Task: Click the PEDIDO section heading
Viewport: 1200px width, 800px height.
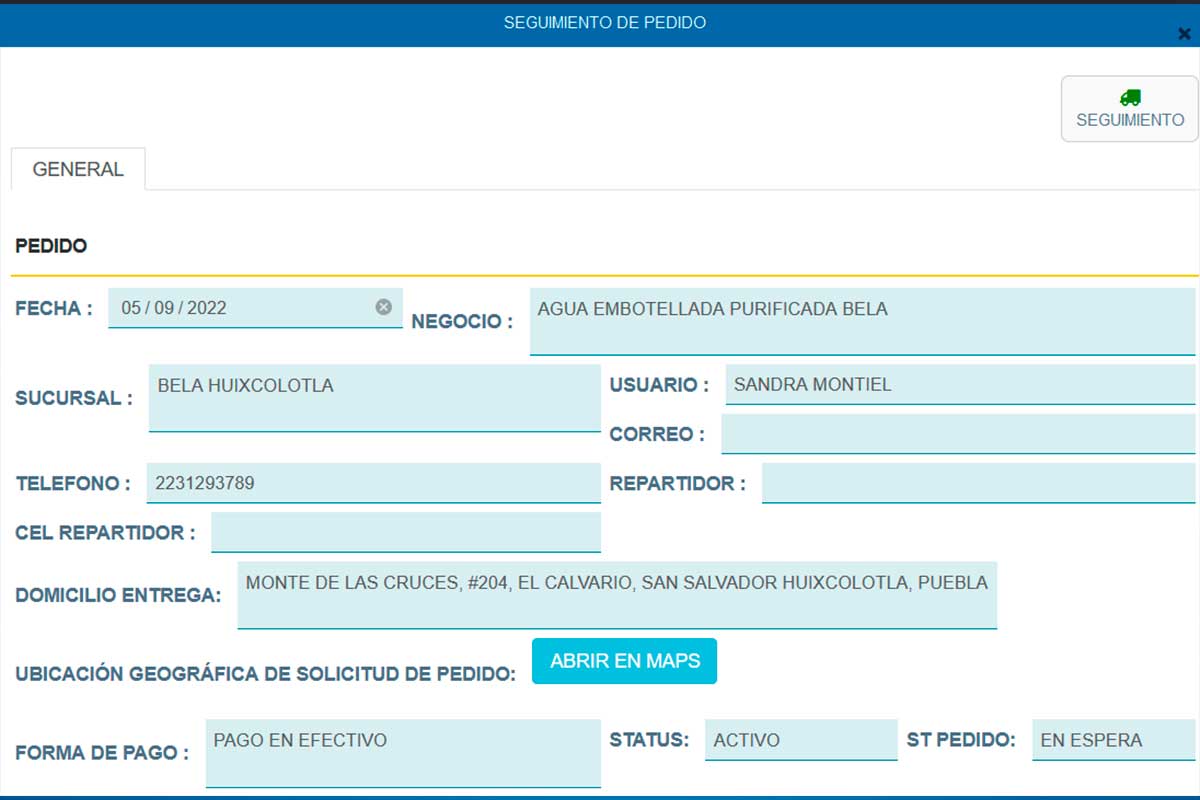Action: [x=51, y=246]
